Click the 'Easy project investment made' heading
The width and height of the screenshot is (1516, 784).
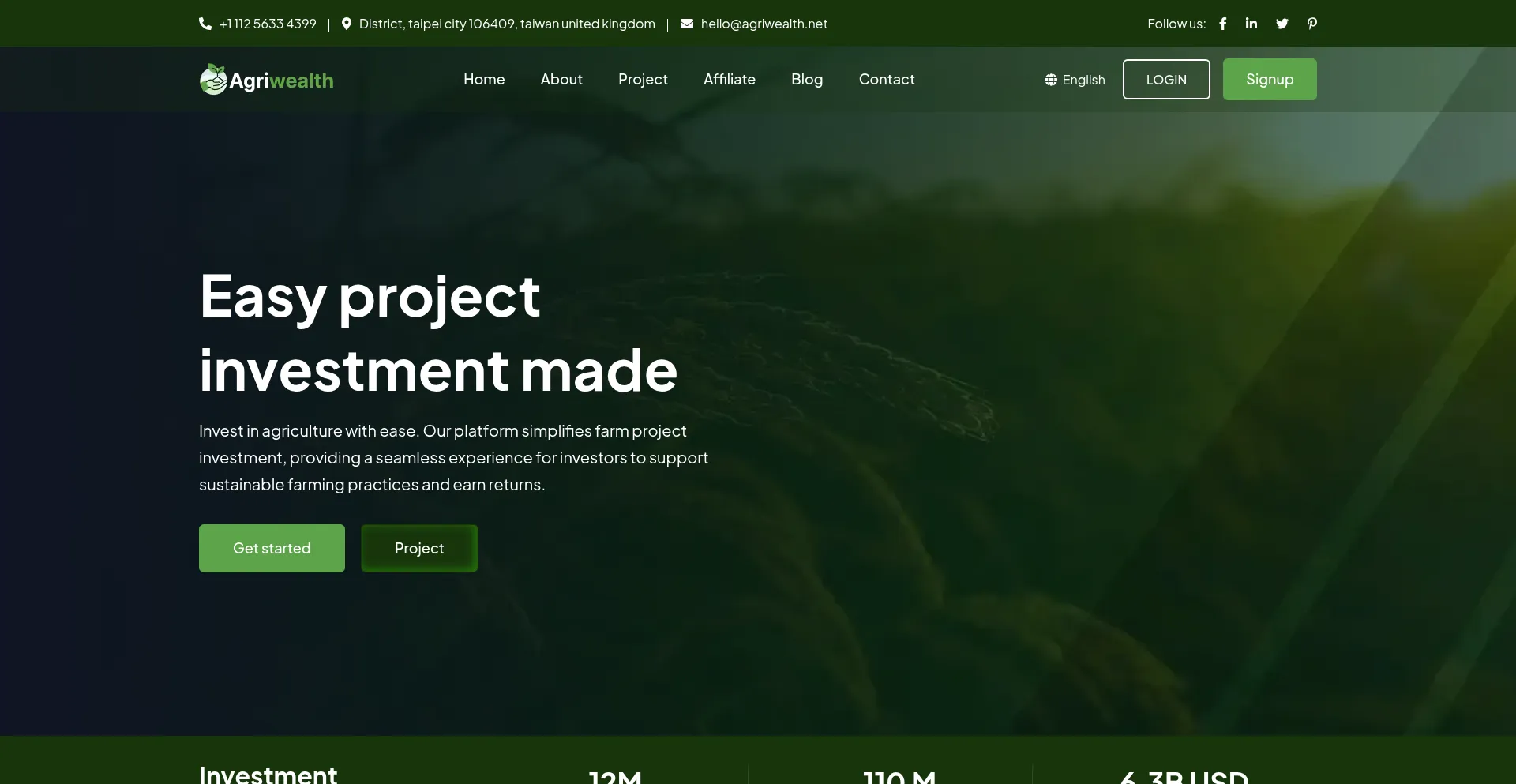438,332
